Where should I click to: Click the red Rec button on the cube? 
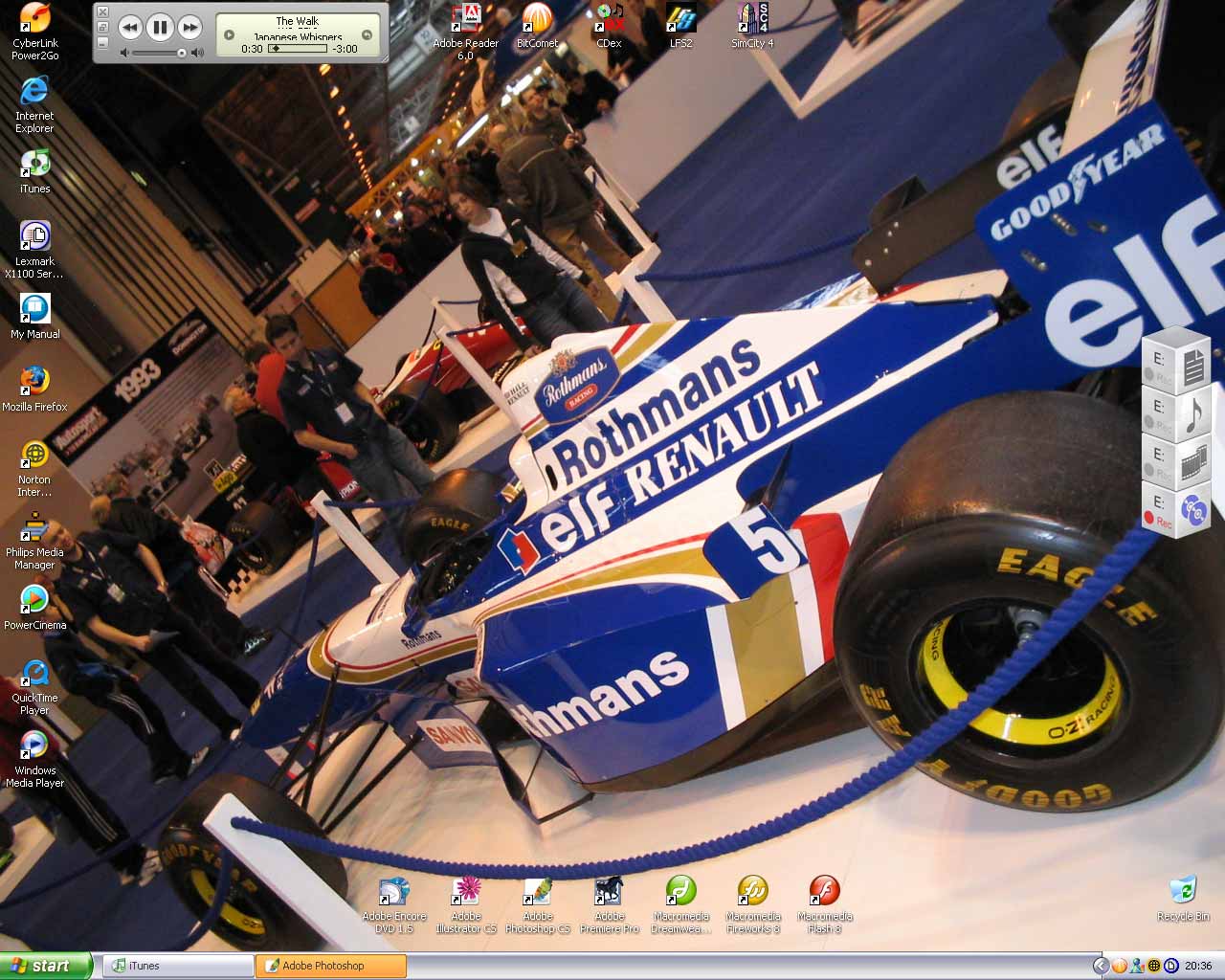pyautogui.click(x=1158, y=521)
